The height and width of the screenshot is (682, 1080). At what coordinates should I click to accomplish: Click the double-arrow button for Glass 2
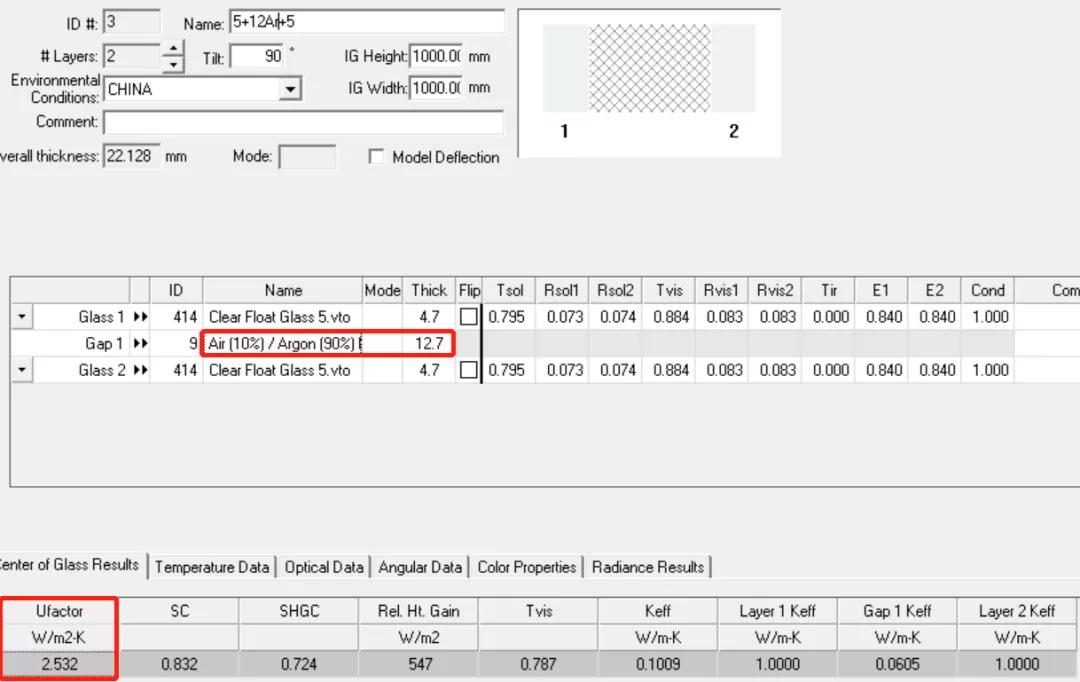[x=140, y=370]
